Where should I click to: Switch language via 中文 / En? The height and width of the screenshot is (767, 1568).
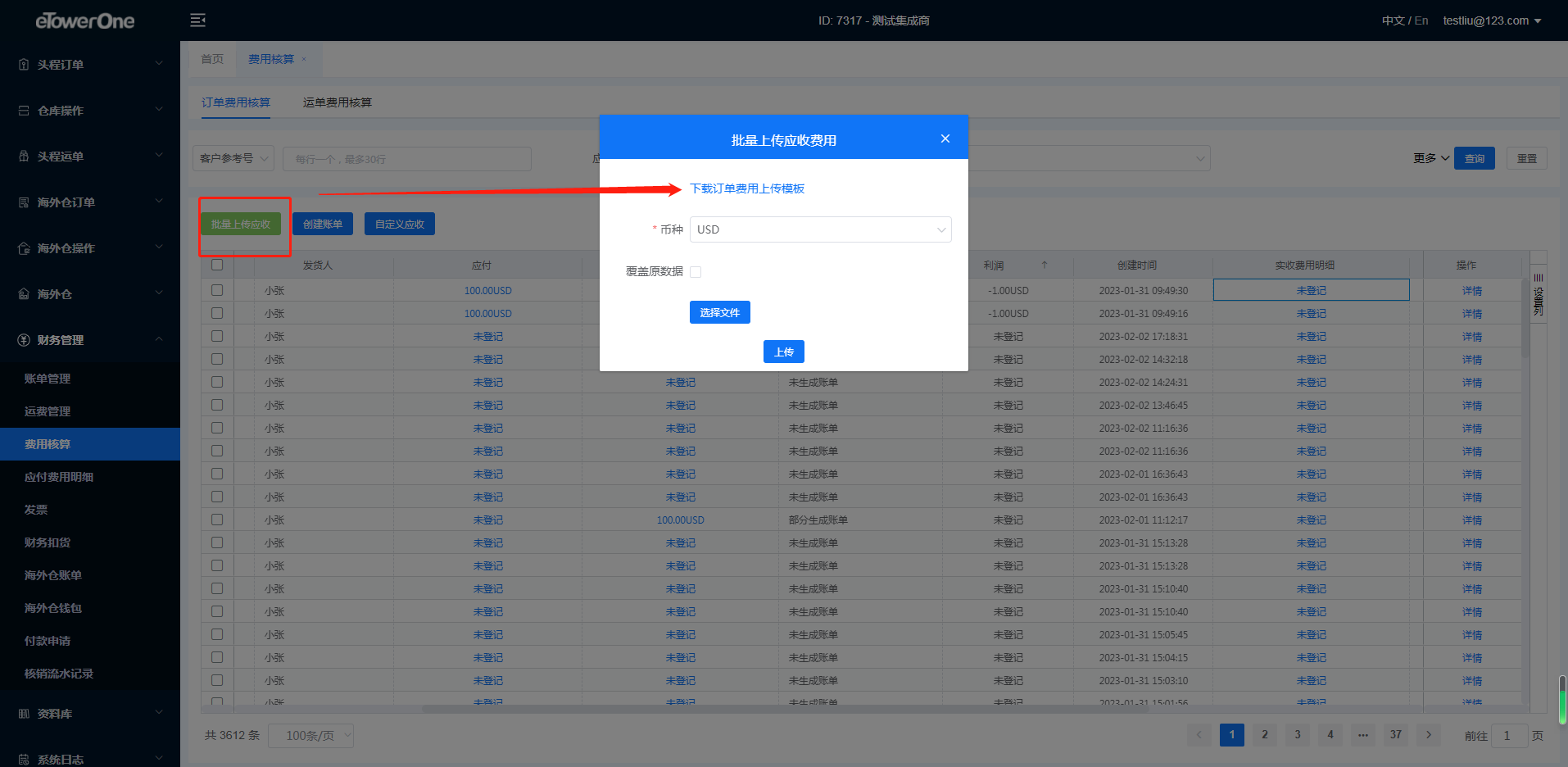click(1405, 20)
